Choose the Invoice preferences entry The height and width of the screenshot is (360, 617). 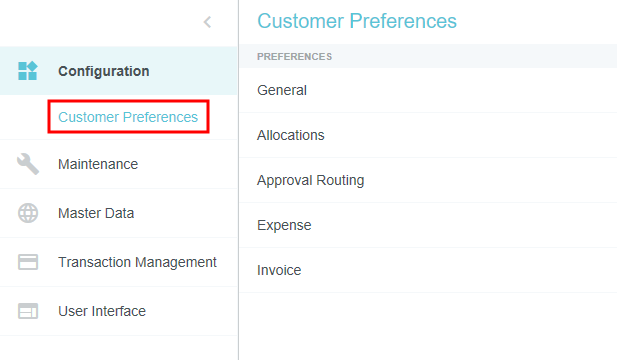pyautogui.click(x=428, y=270)
